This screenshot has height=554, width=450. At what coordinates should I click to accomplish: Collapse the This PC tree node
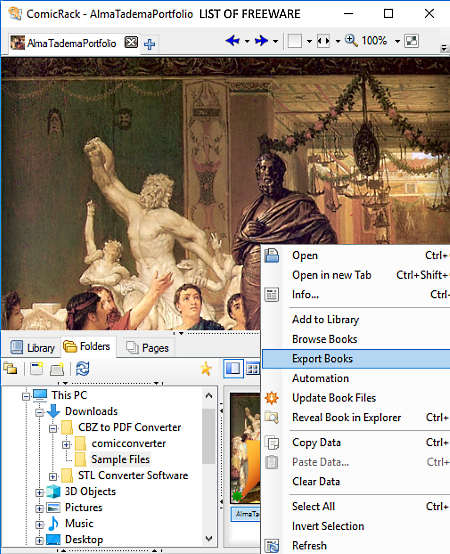point(25,396)
